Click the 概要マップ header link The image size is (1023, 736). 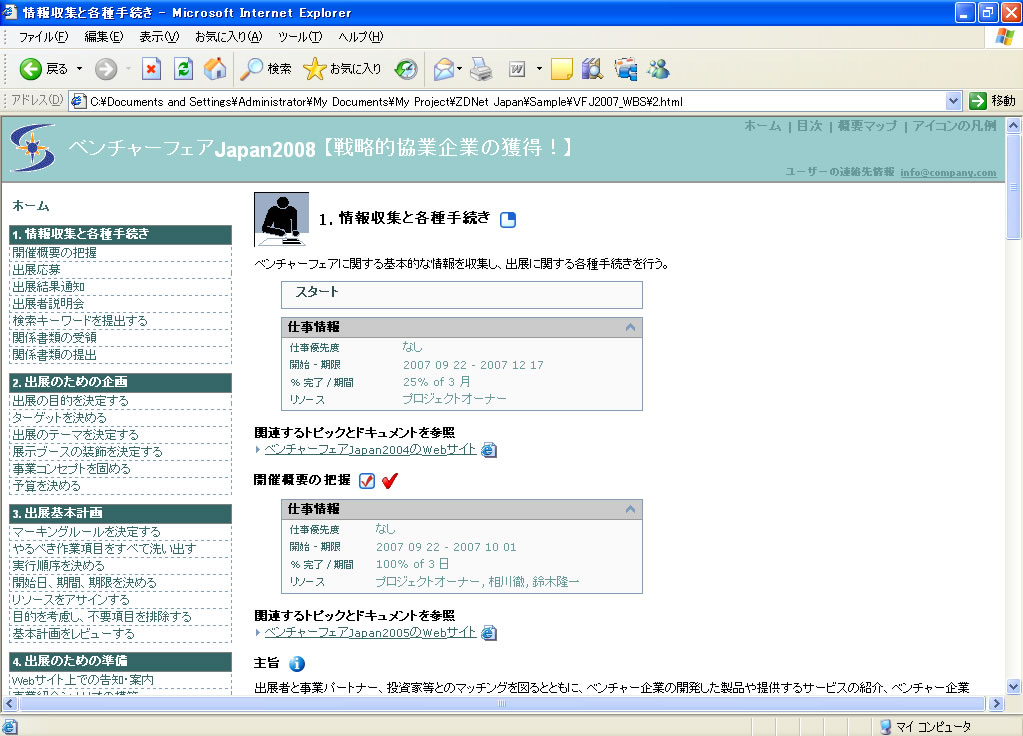click(867, 126)
